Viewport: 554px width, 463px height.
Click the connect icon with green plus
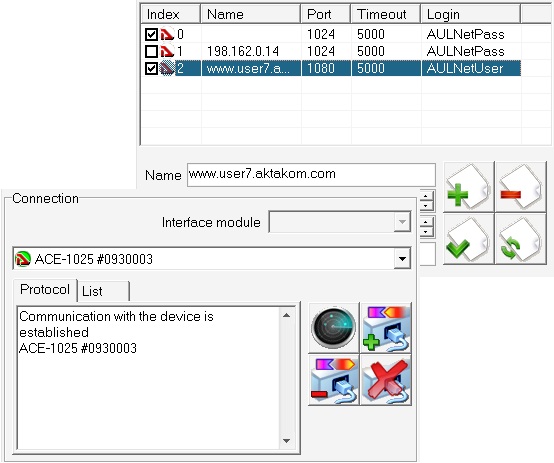tap(386, 328)
